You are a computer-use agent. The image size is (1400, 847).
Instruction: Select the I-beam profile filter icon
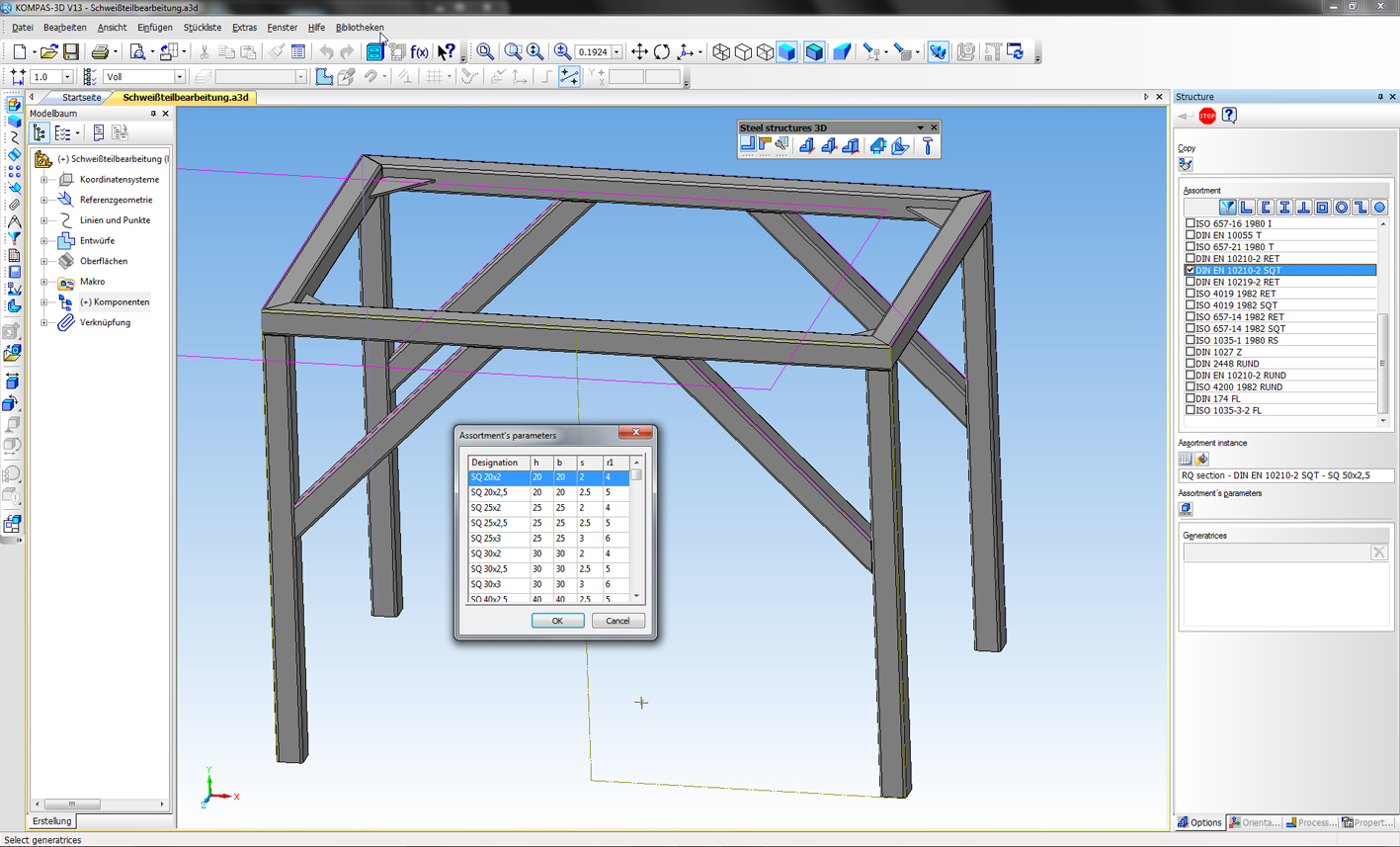tap(1284, 208)
